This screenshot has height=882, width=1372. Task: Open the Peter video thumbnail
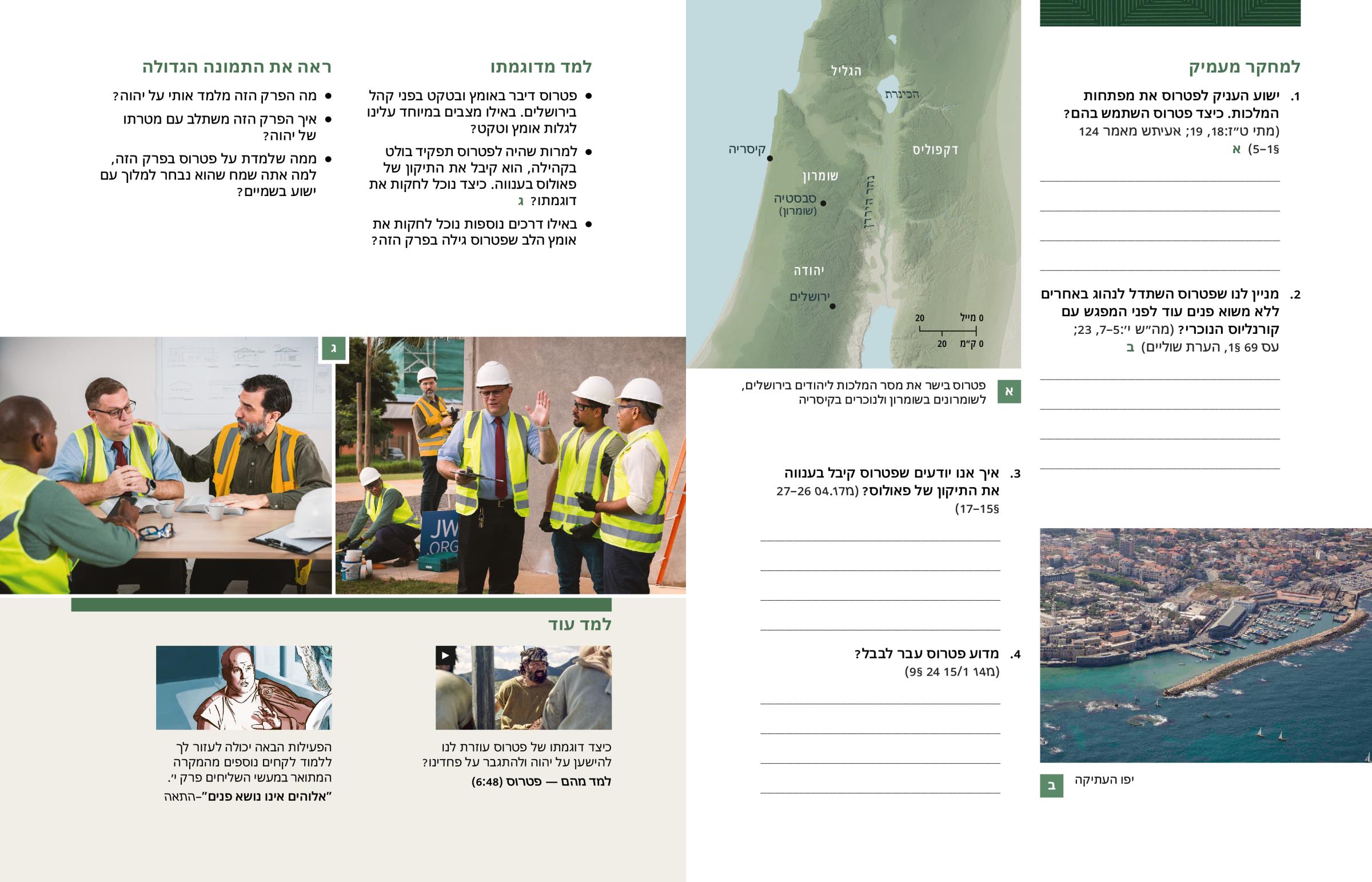coord(524,687)
